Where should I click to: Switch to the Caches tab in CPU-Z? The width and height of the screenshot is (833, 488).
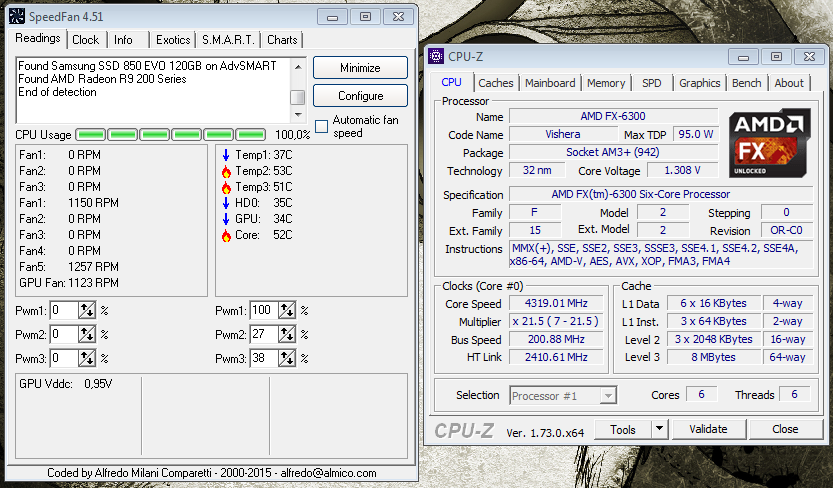pos(496,83)
